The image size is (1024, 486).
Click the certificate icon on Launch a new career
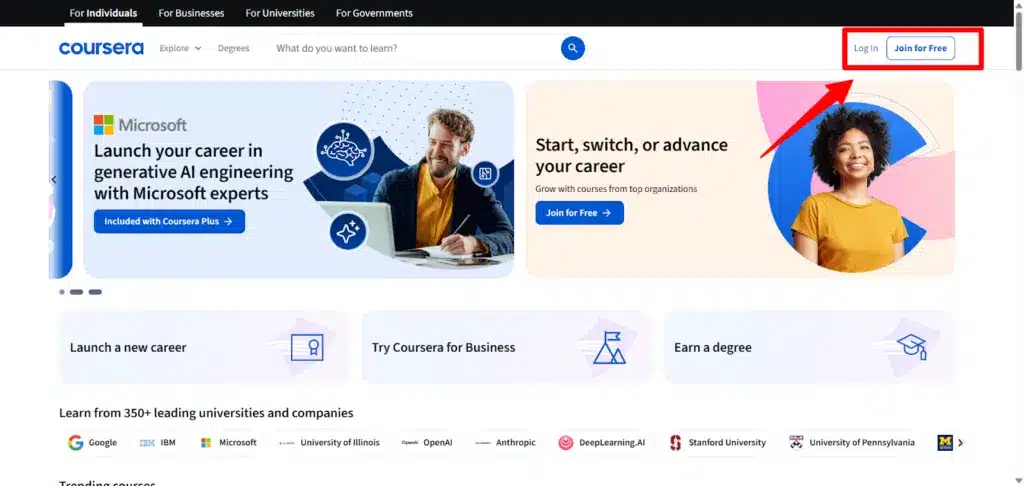tap(307, 348)
